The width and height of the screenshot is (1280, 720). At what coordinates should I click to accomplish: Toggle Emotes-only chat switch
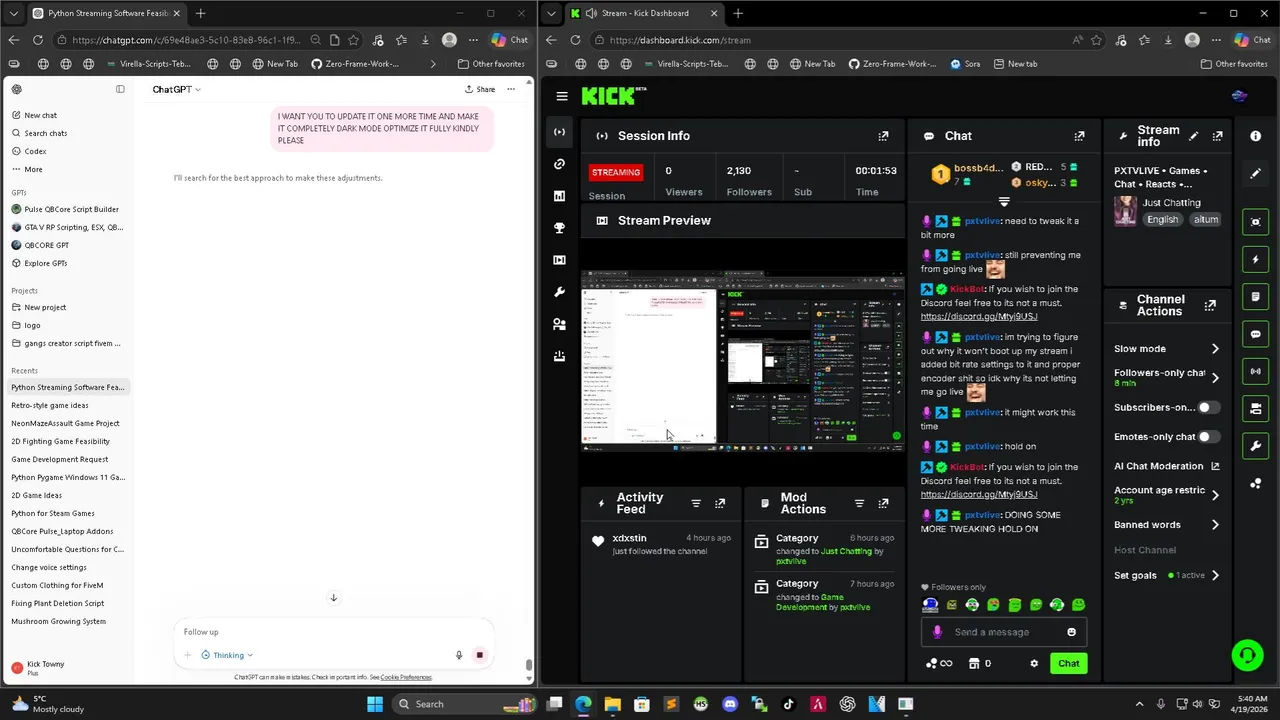click(x=1208, y=436)
